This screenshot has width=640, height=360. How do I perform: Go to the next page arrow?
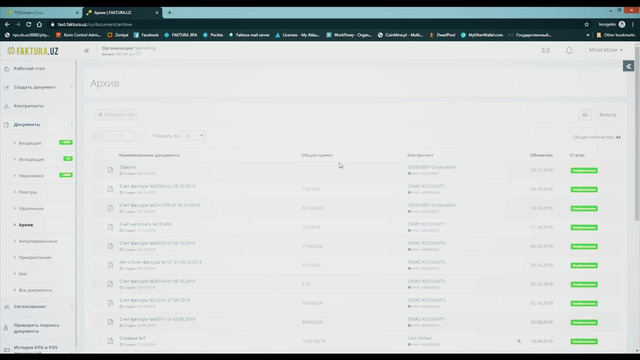pyautogui.click(x=140, y=136)
